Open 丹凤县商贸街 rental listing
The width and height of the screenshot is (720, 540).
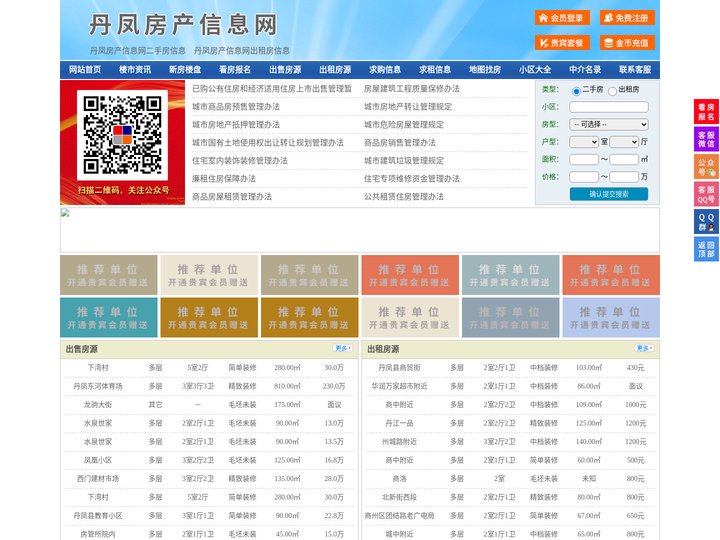coord(399,368)
